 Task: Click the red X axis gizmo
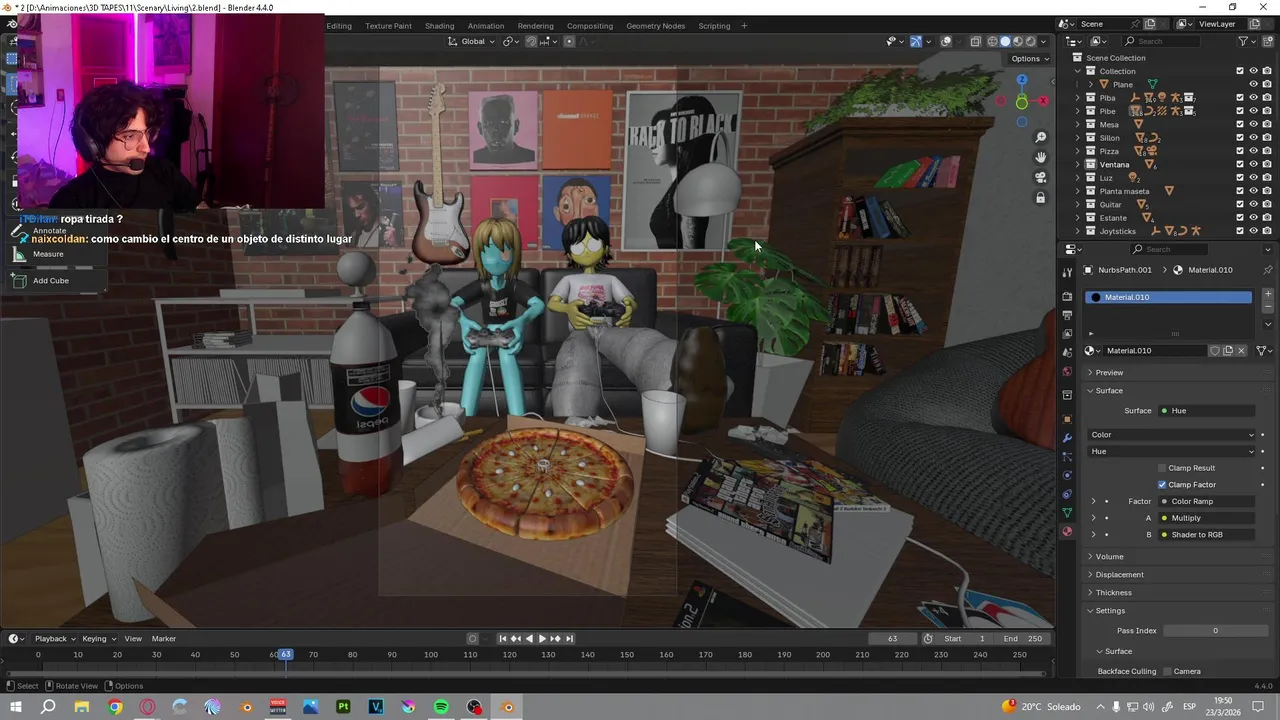[1043, 101]
